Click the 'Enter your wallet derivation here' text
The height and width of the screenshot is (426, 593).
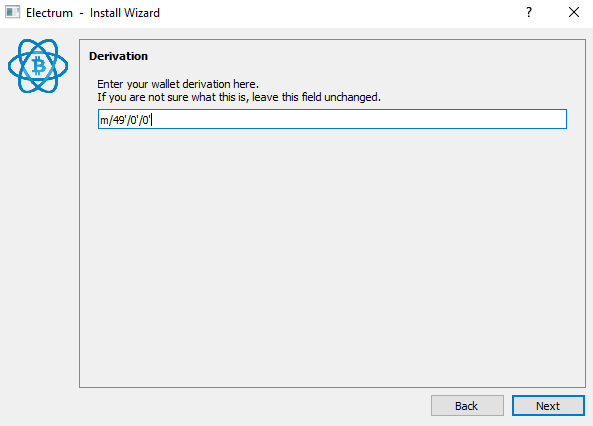point(178,84)
